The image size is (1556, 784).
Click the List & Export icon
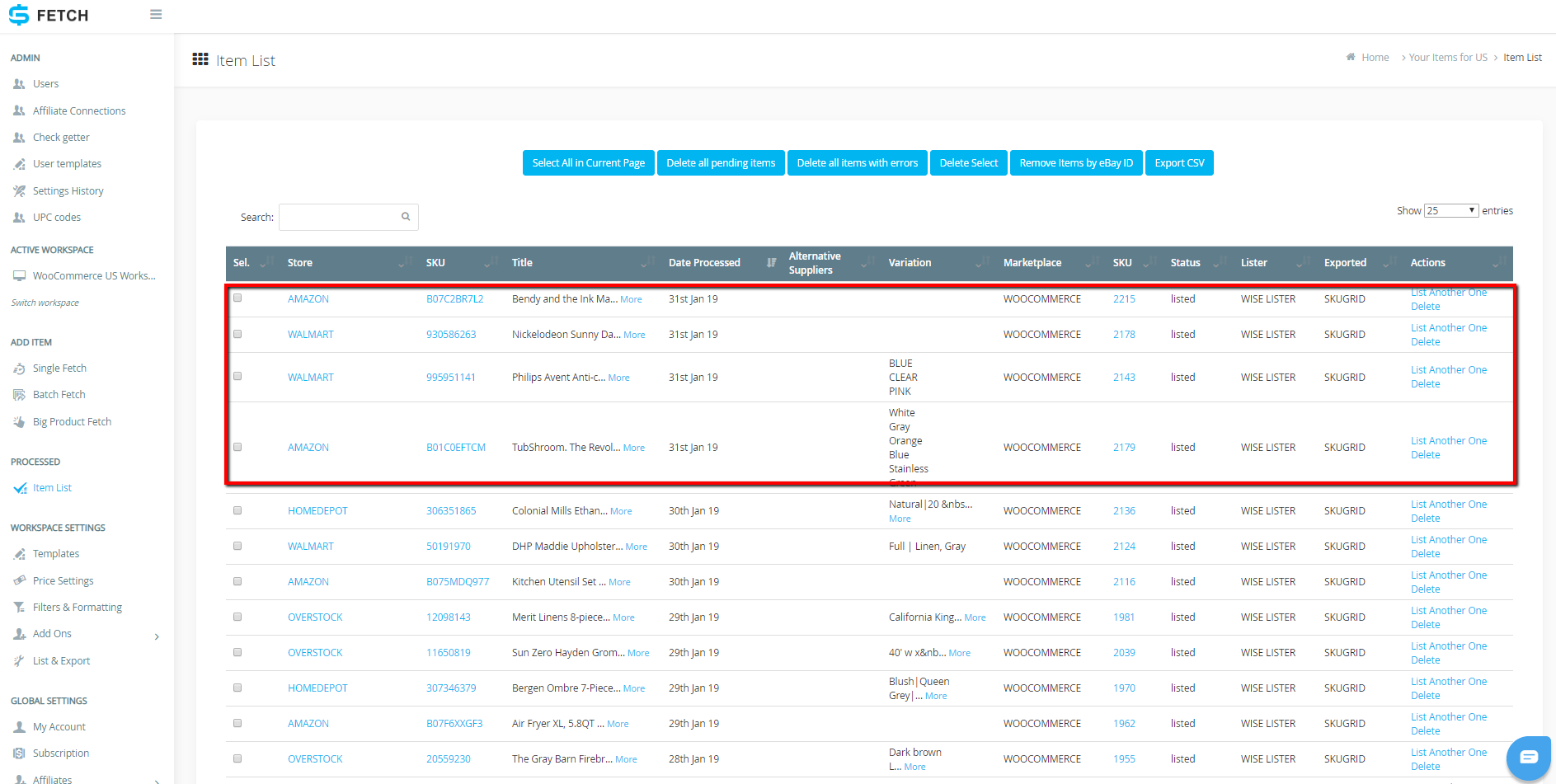pyautogui.click(x=19, y=661)
